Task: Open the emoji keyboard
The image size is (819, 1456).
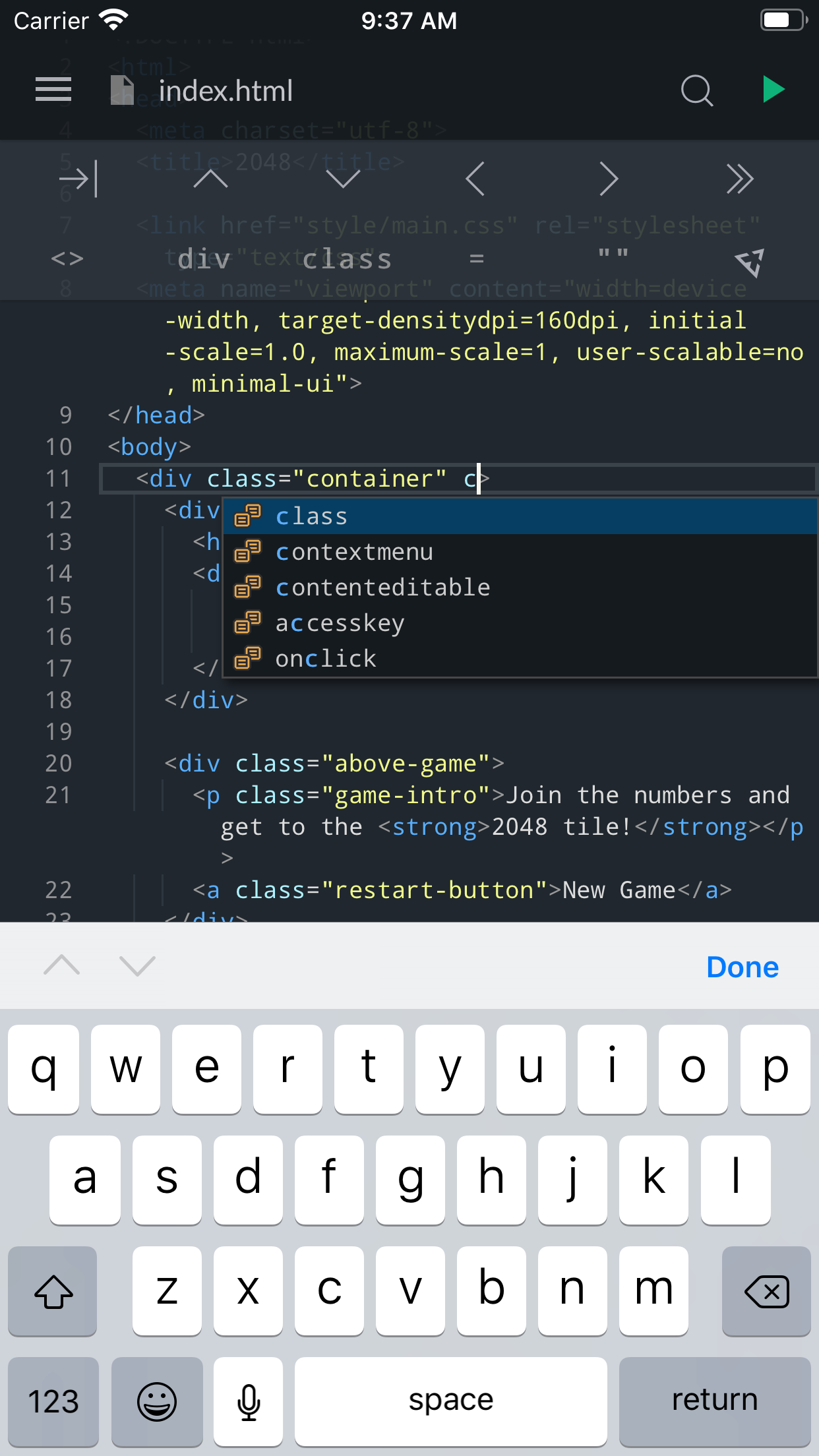Action: point(157,1401)
